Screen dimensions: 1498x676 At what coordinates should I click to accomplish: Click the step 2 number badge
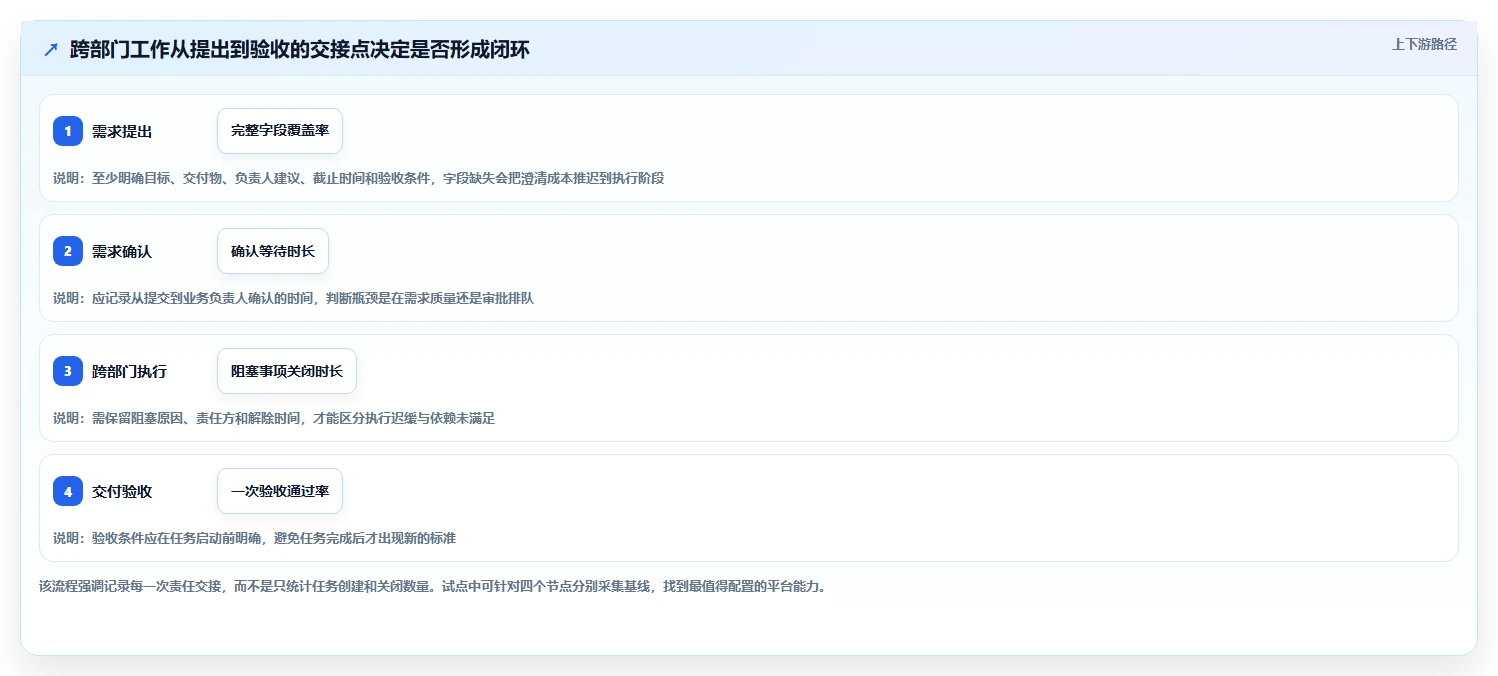[x=68, y=251]
